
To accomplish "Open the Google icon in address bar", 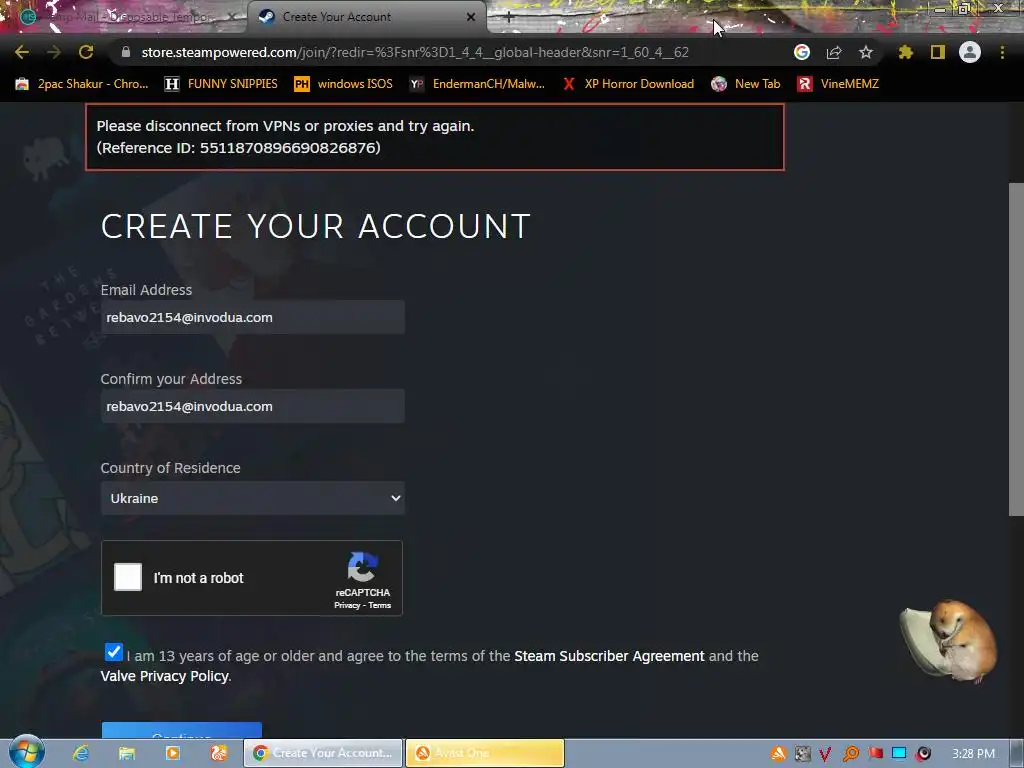I will pos(802,52).
